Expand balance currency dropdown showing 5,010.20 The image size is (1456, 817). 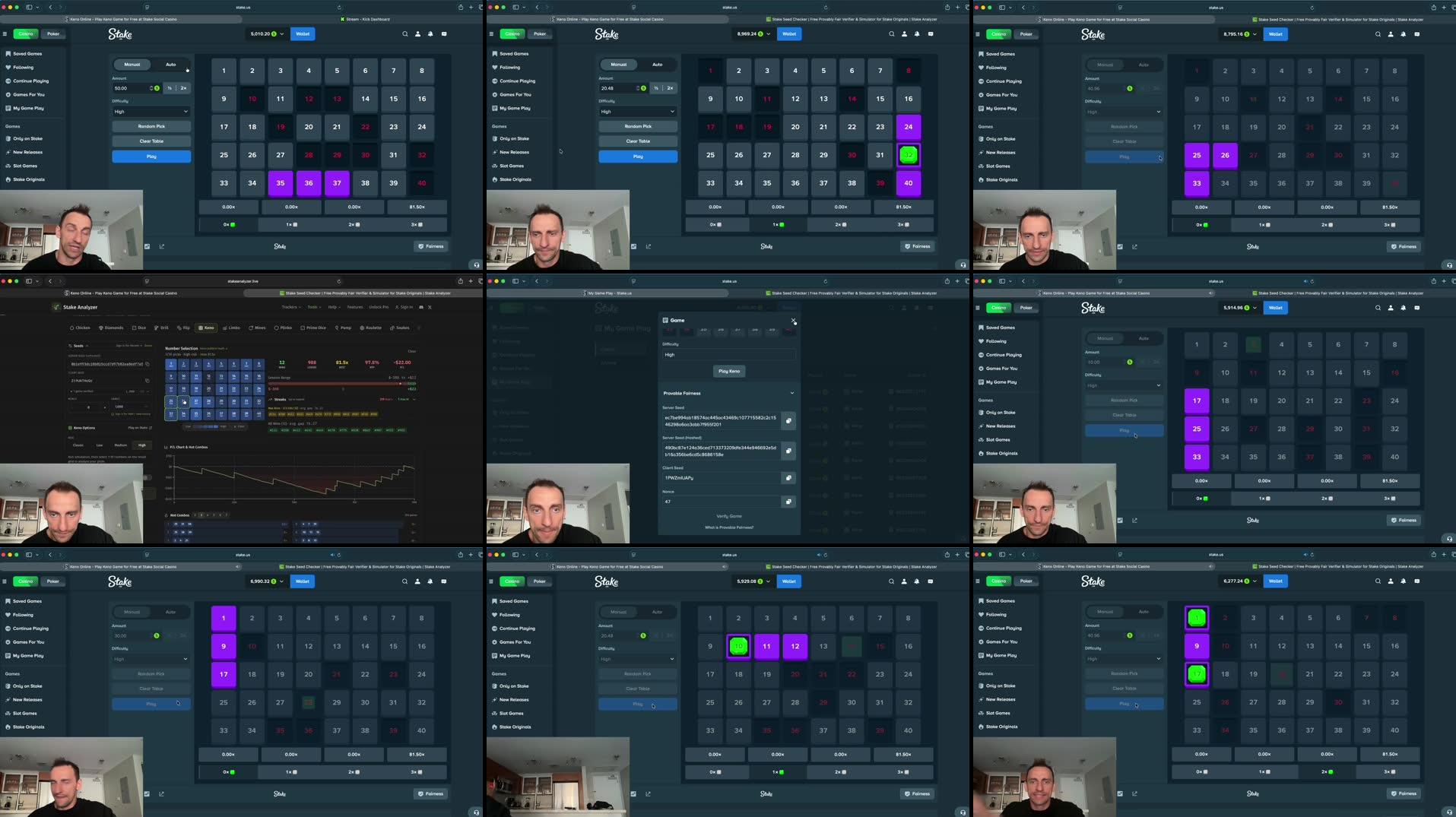point(267,33)
